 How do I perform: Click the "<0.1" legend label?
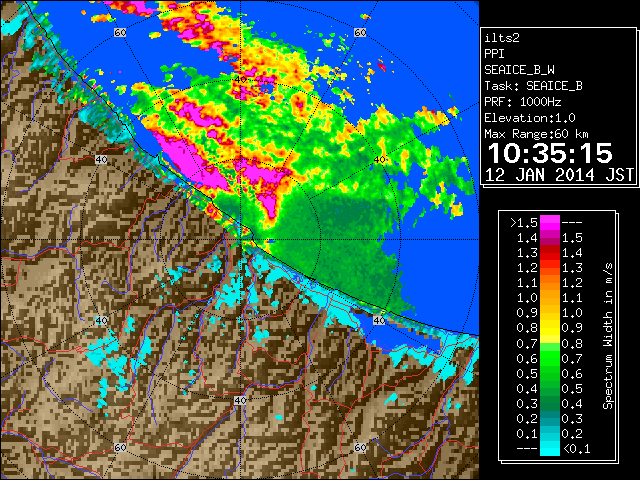click(x=576, y=449)
